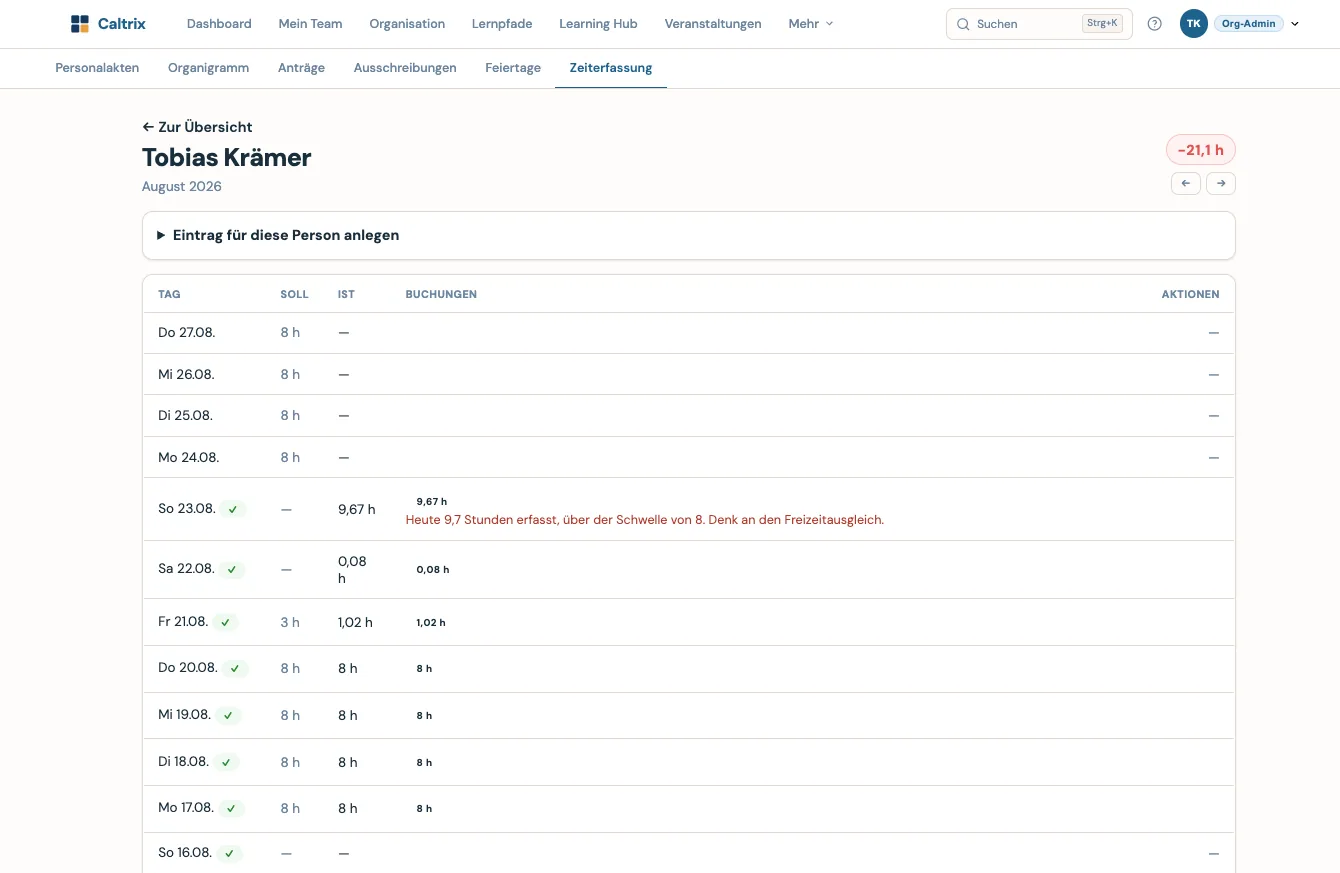Open Mein Team in navigation

pyautogui.click(x=310, y=24)
